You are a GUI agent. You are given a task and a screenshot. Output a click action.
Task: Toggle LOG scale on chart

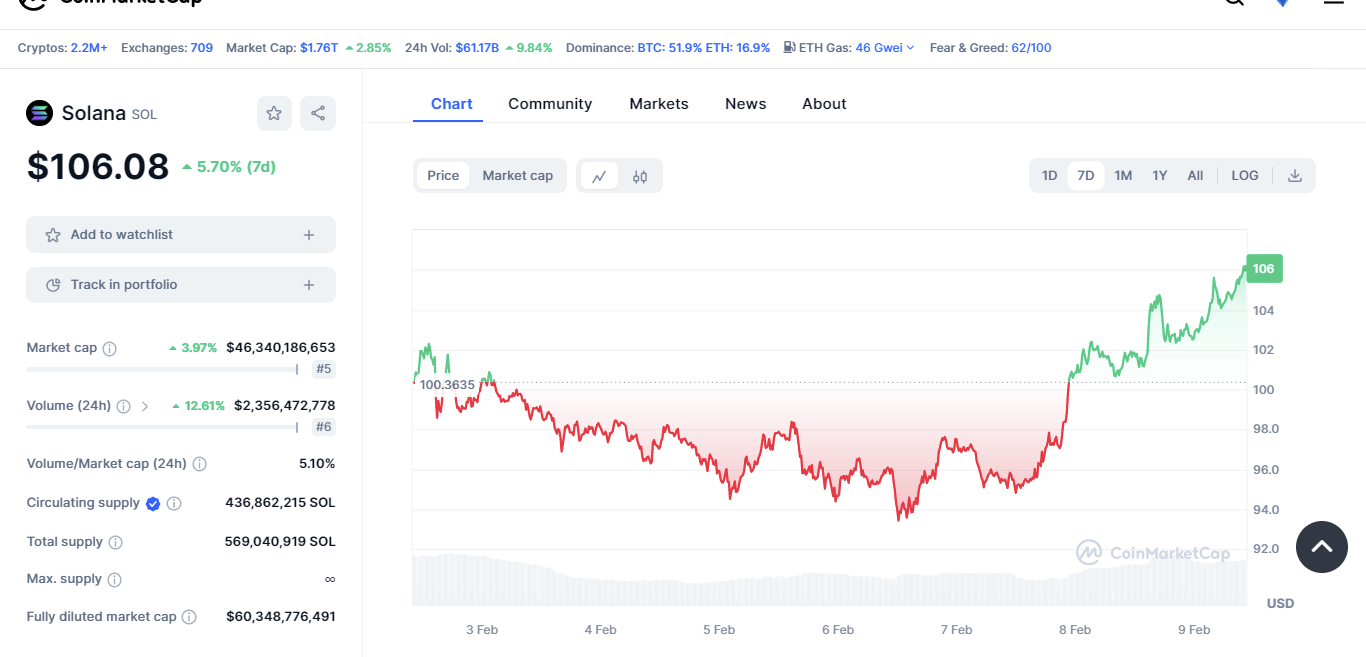pos(1245,176)
